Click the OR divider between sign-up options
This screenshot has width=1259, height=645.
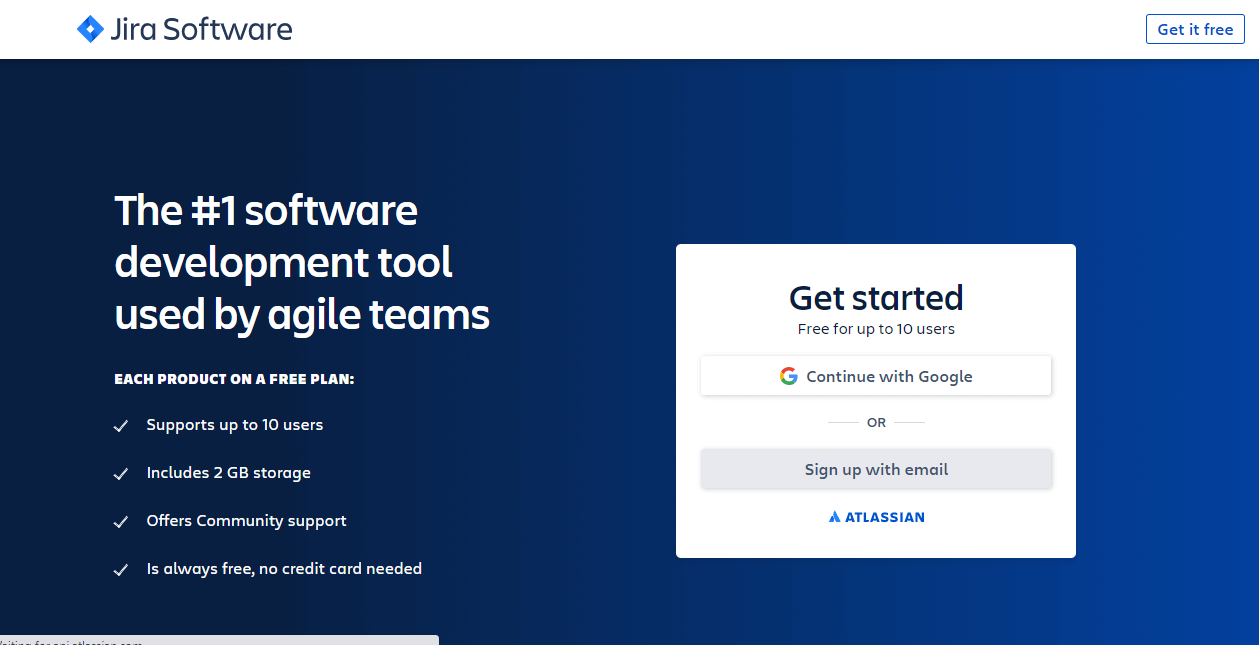[876, 422]
